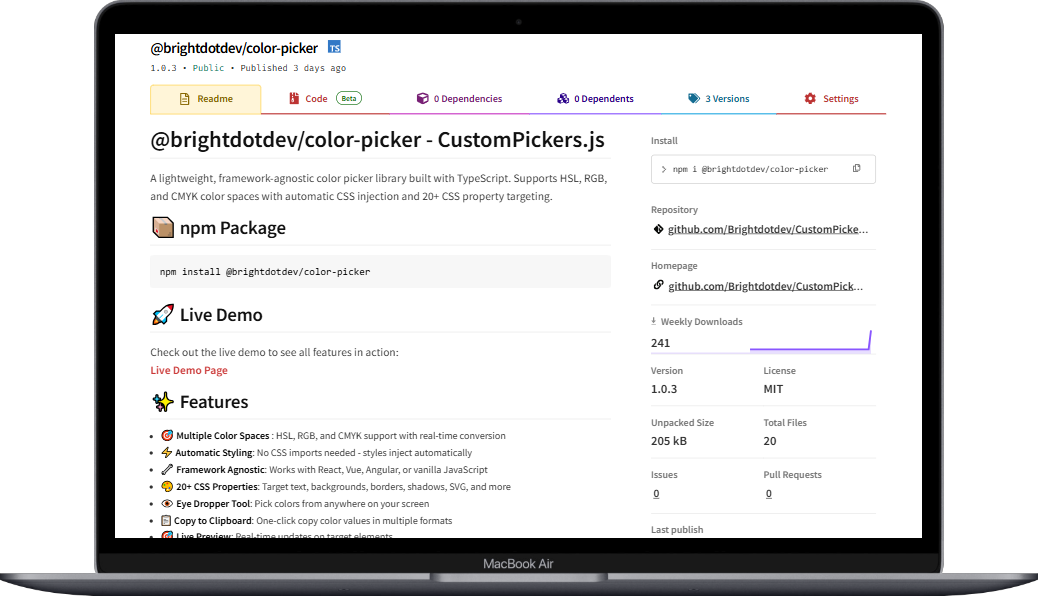
Task: Click the Settings gear icon
Action: pos(809,98)
